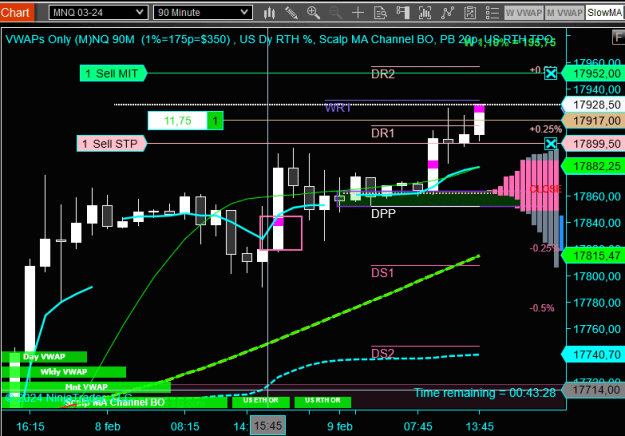Screen dimensions: 625x436
Task: Click the 8 feb date axis label
Action: pos(108,427)
